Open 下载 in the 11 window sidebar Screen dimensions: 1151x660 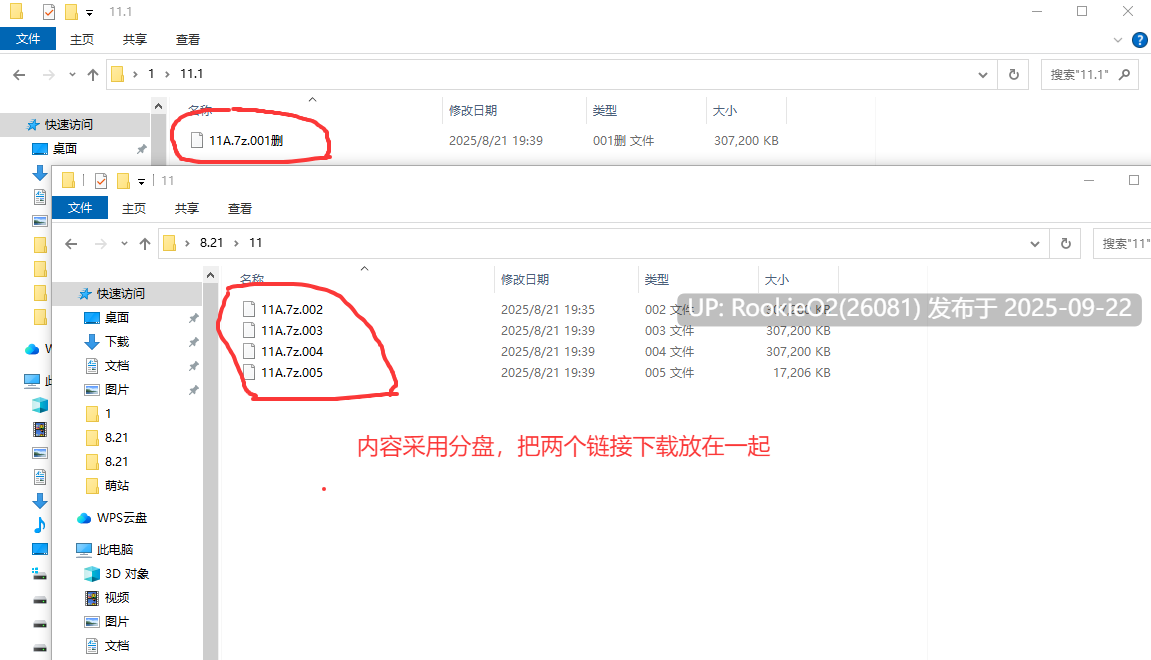pos(117,341)
